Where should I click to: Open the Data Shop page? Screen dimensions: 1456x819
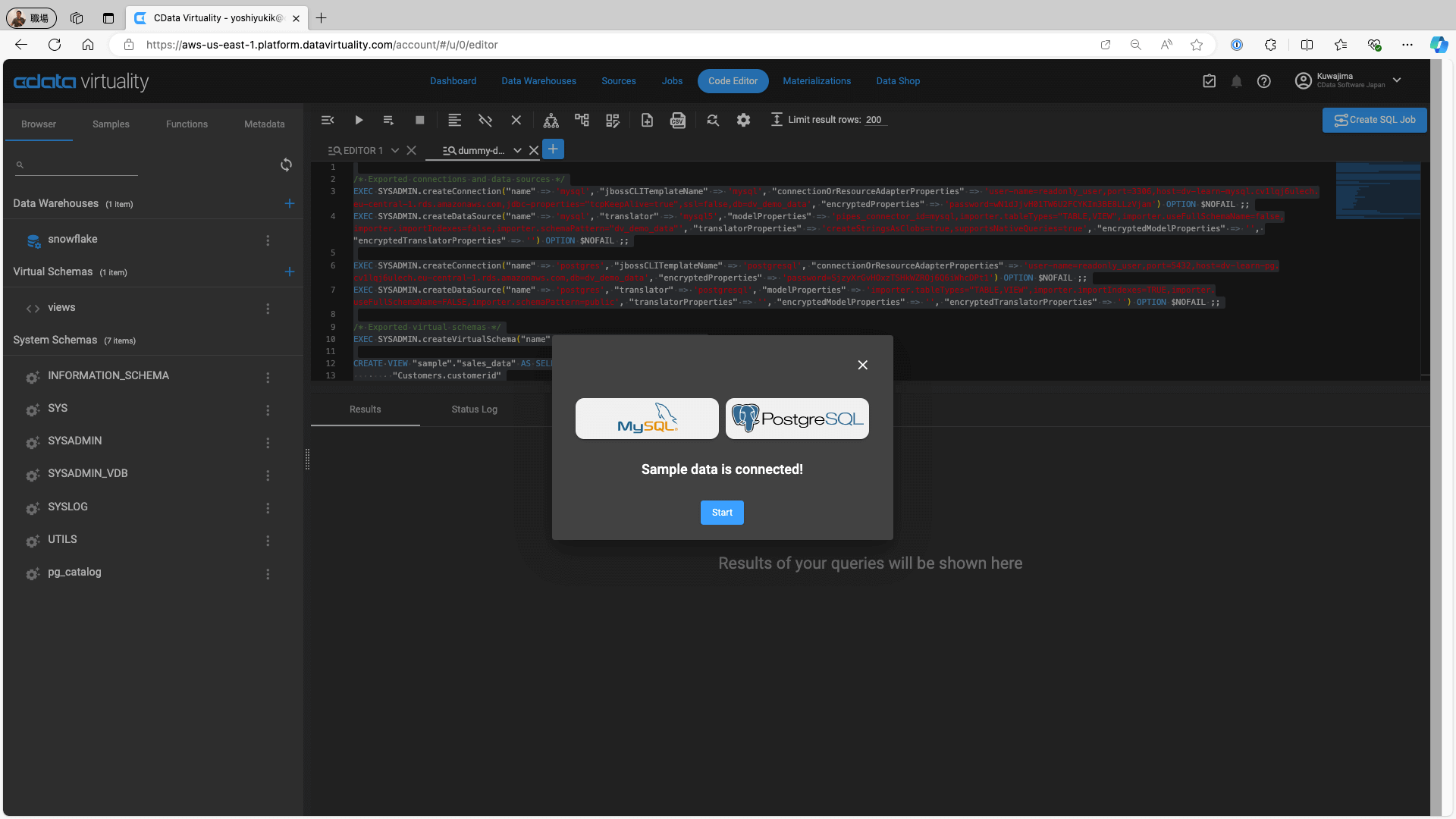tap(898, 81)
